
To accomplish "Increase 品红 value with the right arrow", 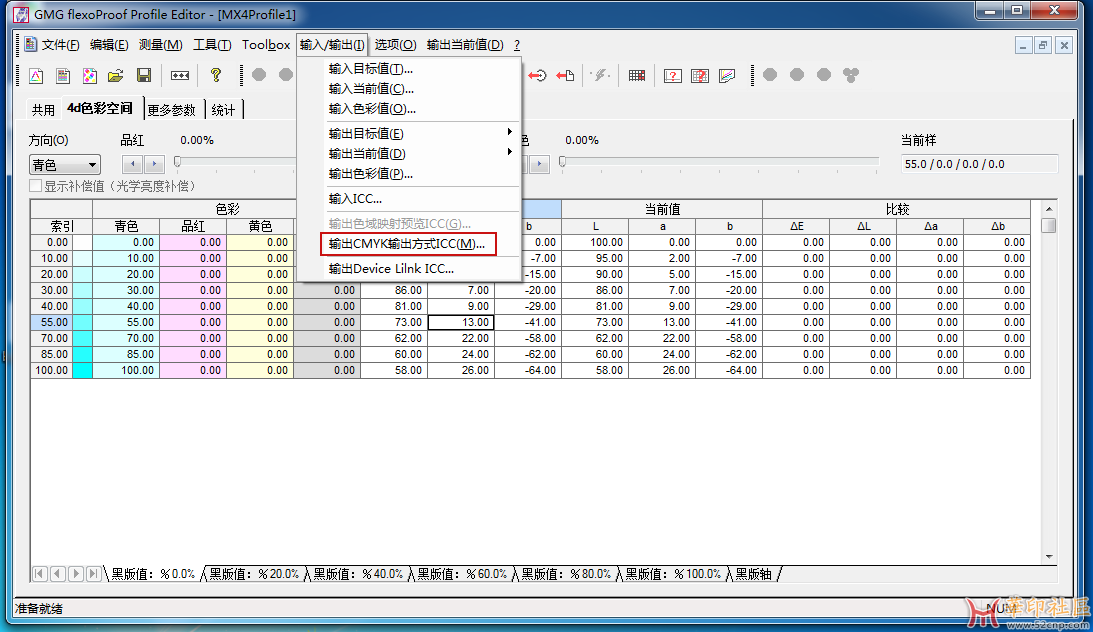I will (x=154, y=164).
